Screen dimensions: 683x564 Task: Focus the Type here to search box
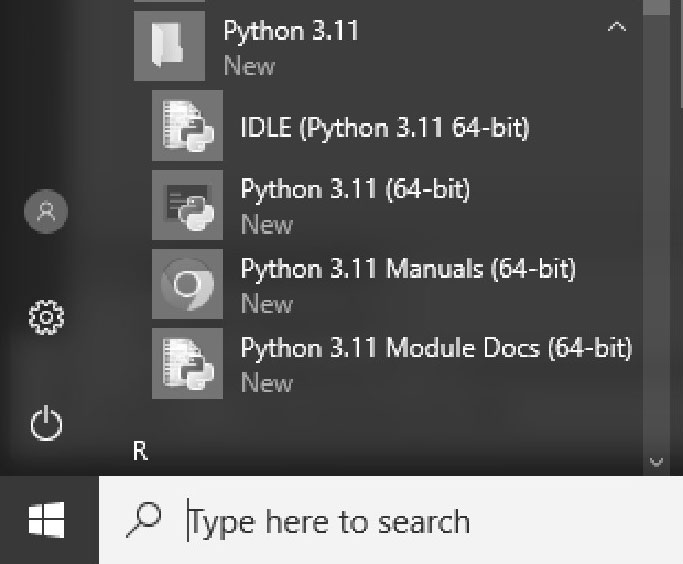coord(391,520)
